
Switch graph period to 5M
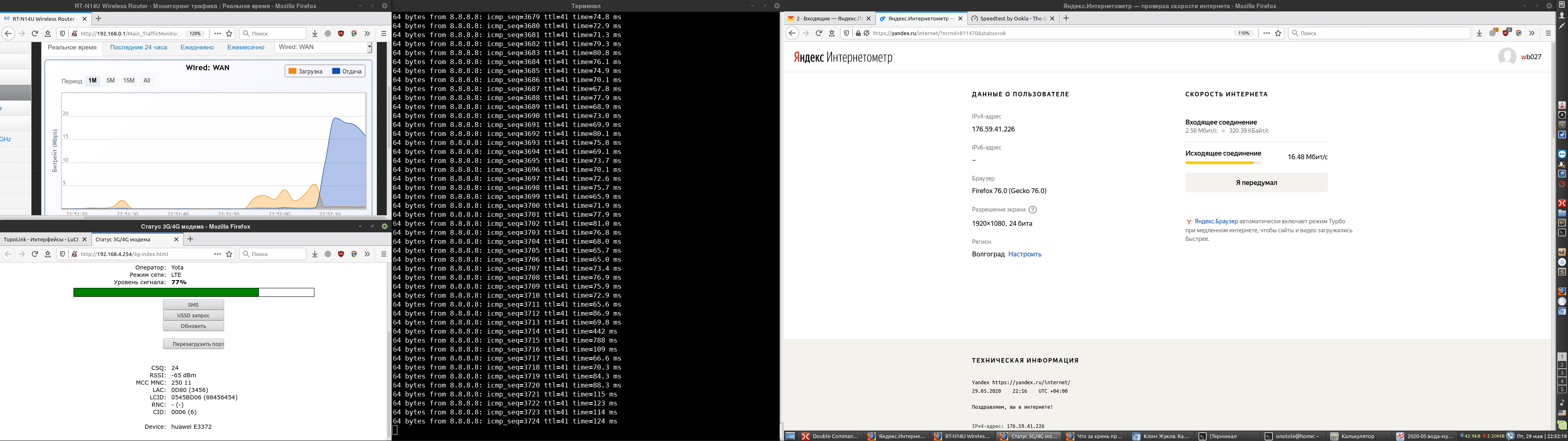click(110, 80)
